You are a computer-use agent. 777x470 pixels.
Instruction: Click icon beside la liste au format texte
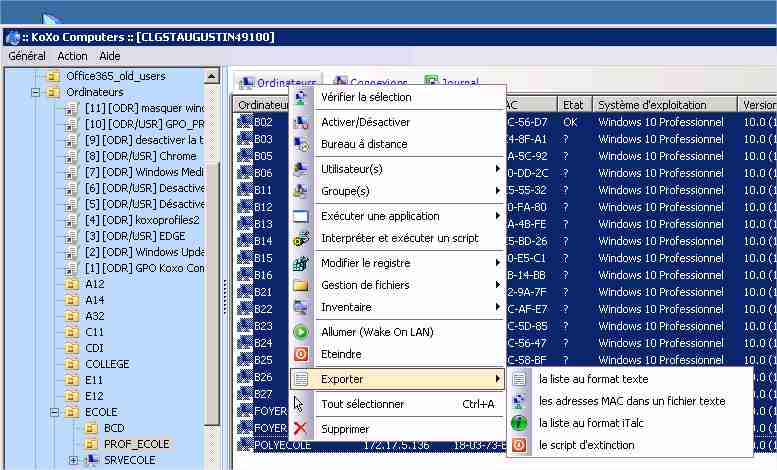tap(519, 379)
